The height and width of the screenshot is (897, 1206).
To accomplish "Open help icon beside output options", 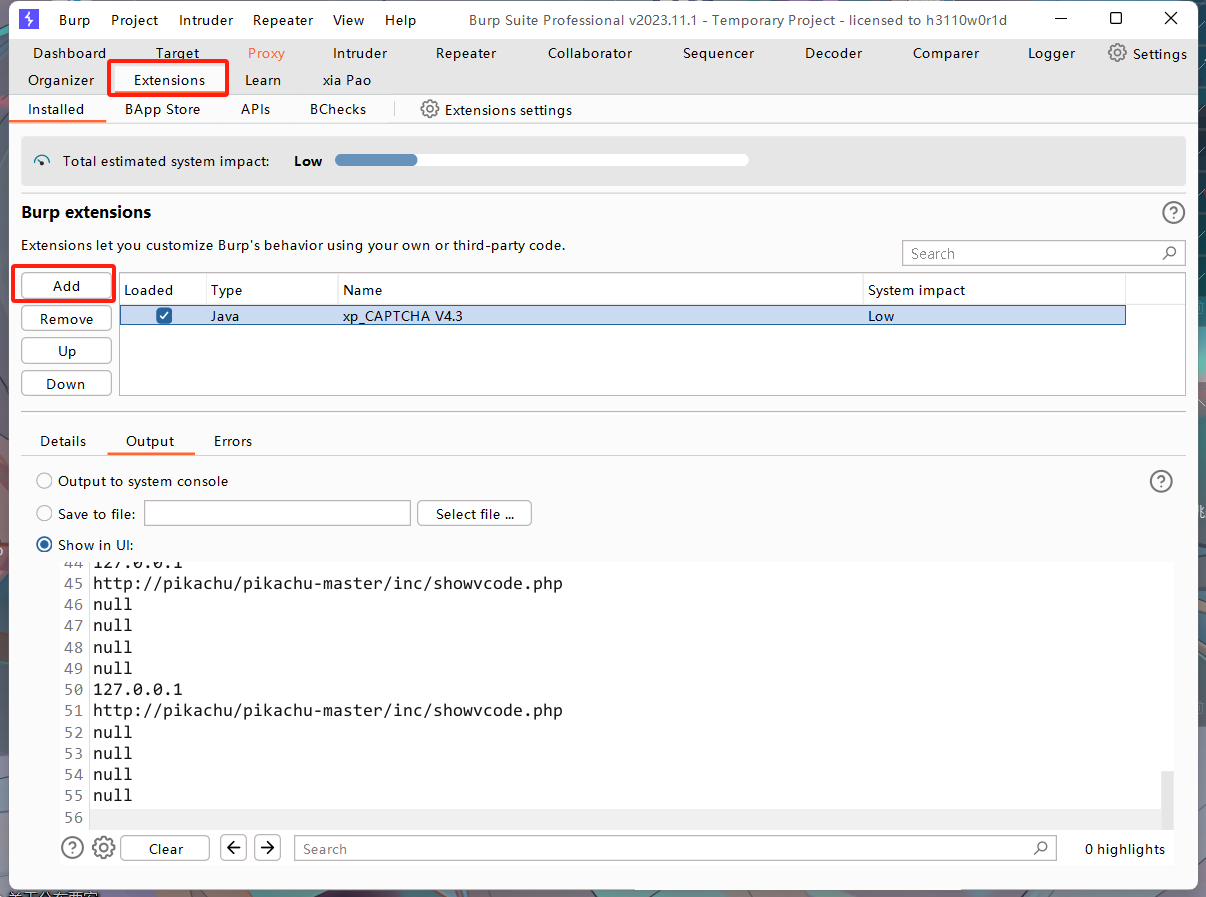I will point(1161,481).
